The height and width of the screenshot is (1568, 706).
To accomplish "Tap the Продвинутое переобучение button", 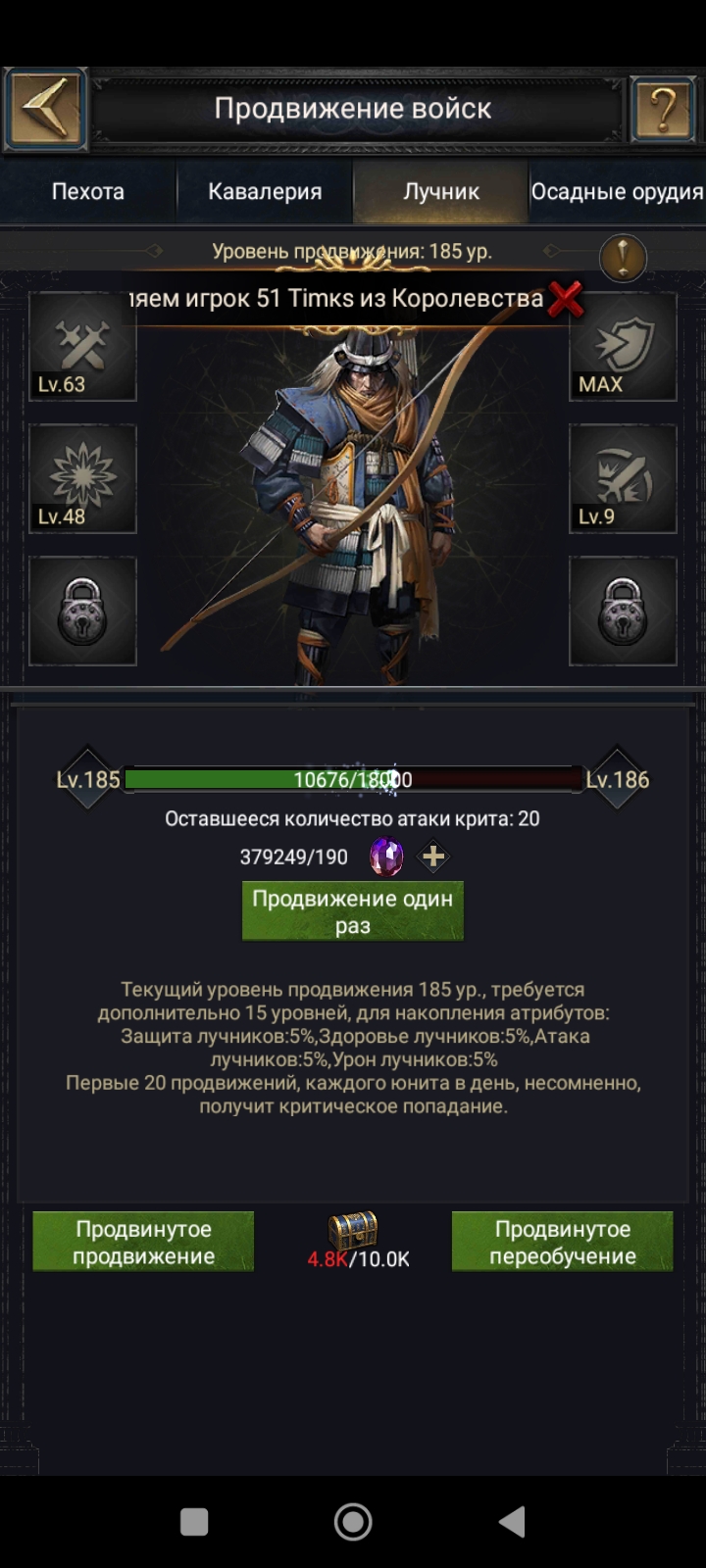I will [x=563, y=1242].
